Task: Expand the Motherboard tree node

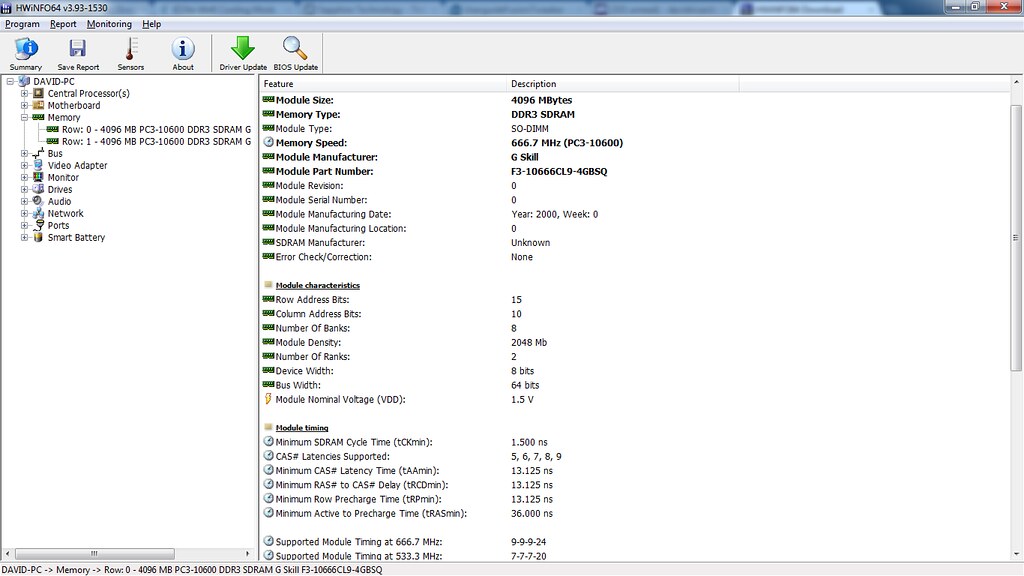Action: [x=25, y=106]
